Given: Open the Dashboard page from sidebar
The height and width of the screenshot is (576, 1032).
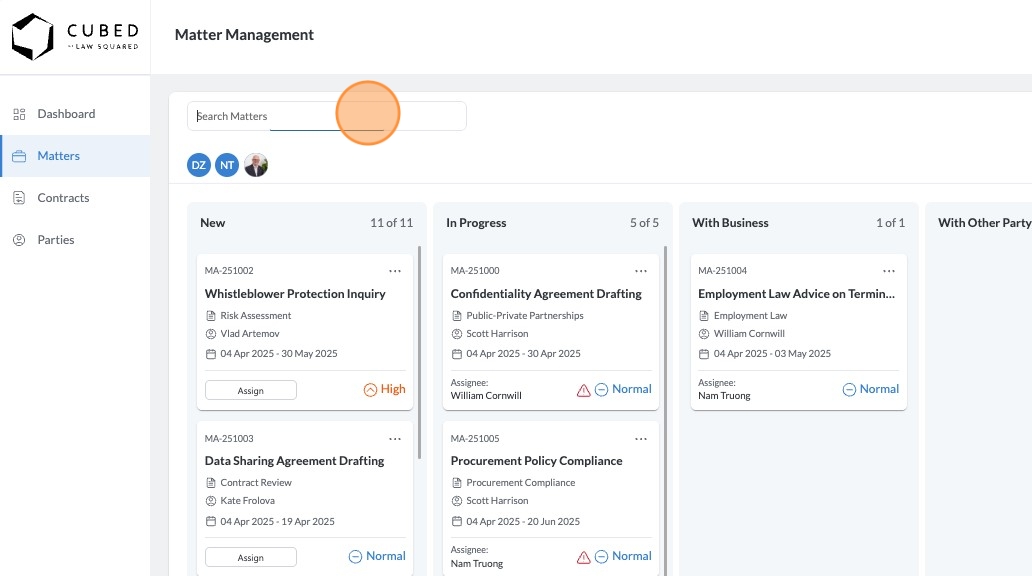Looking at the screenshot, I should [66, 114].
